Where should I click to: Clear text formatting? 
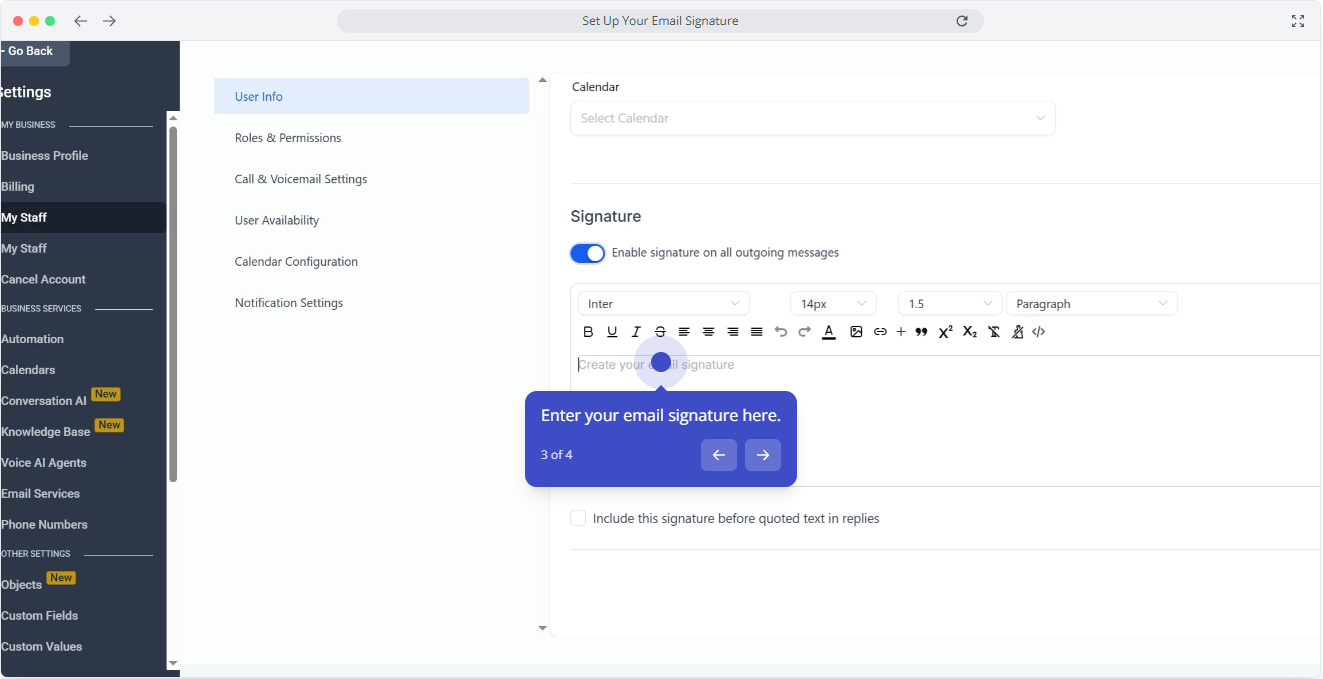coord(994,332)
